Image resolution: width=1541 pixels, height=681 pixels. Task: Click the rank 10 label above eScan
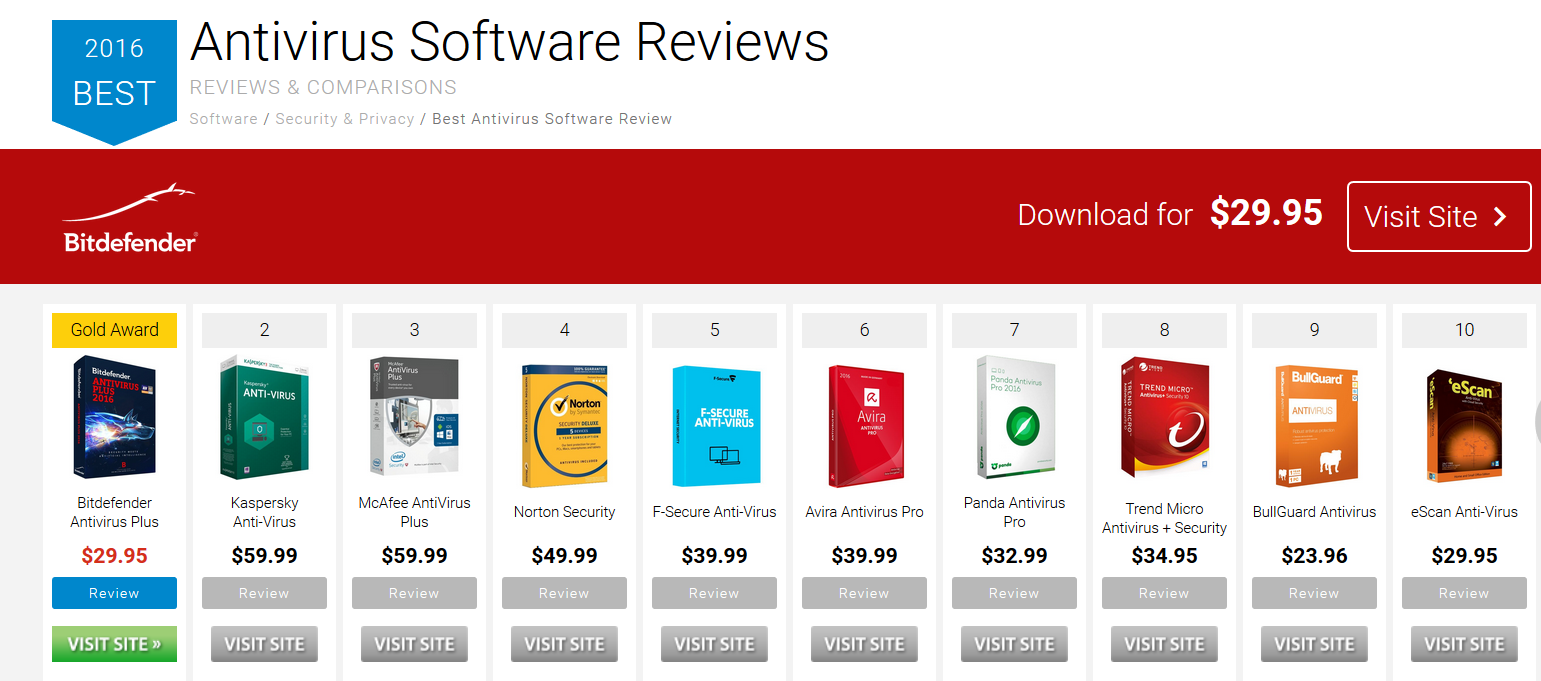click(1464, 330)
